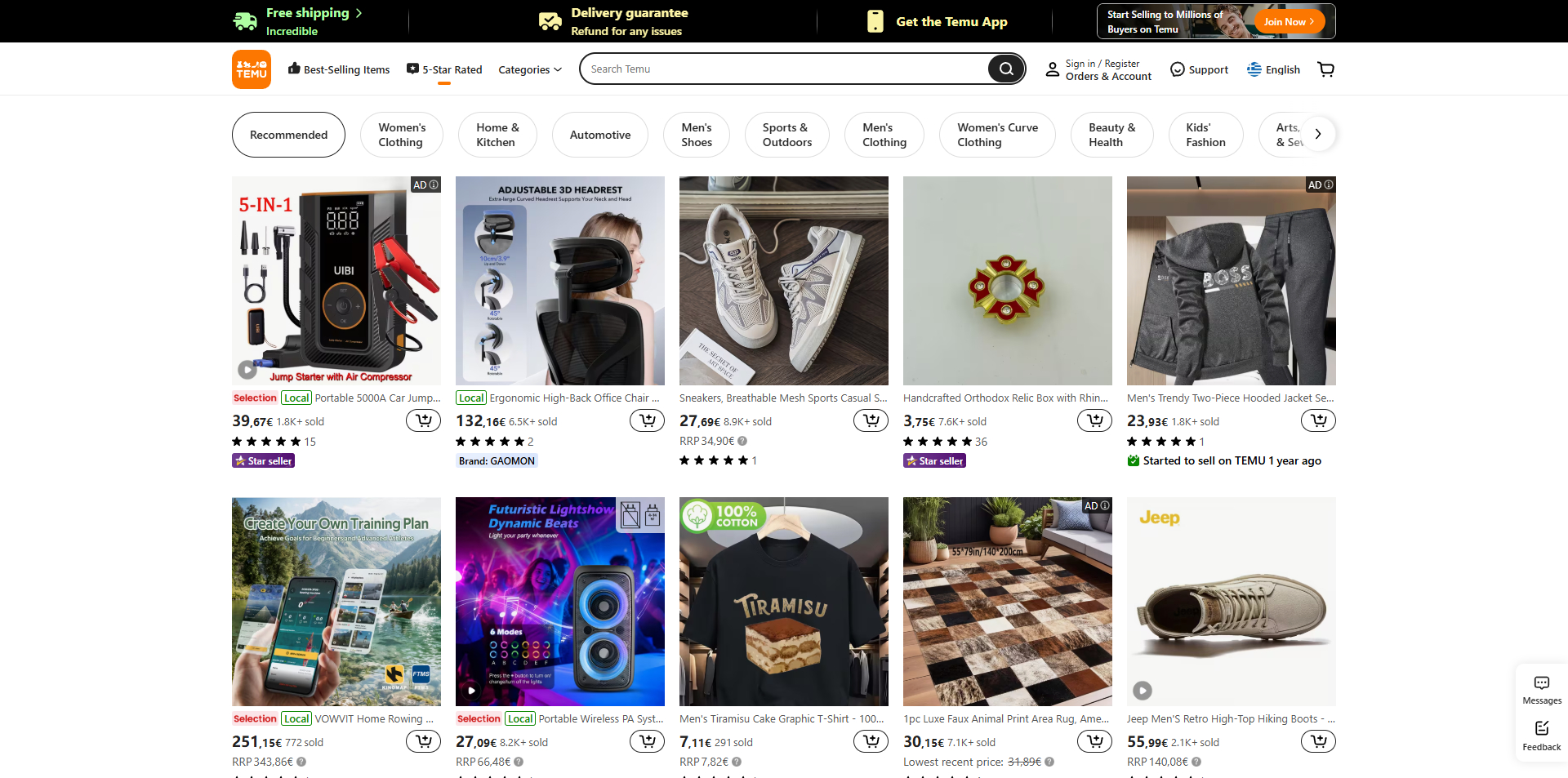Click the Join Now button
Image resolution: width=1568 pixels, height=778 pixels.
(1289, 22)
